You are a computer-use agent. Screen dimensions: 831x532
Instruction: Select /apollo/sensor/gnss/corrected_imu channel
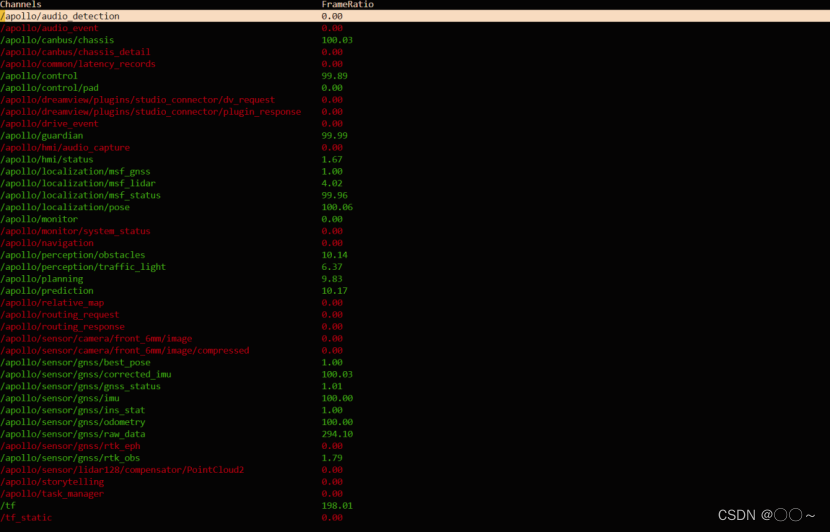pos(86,374)
